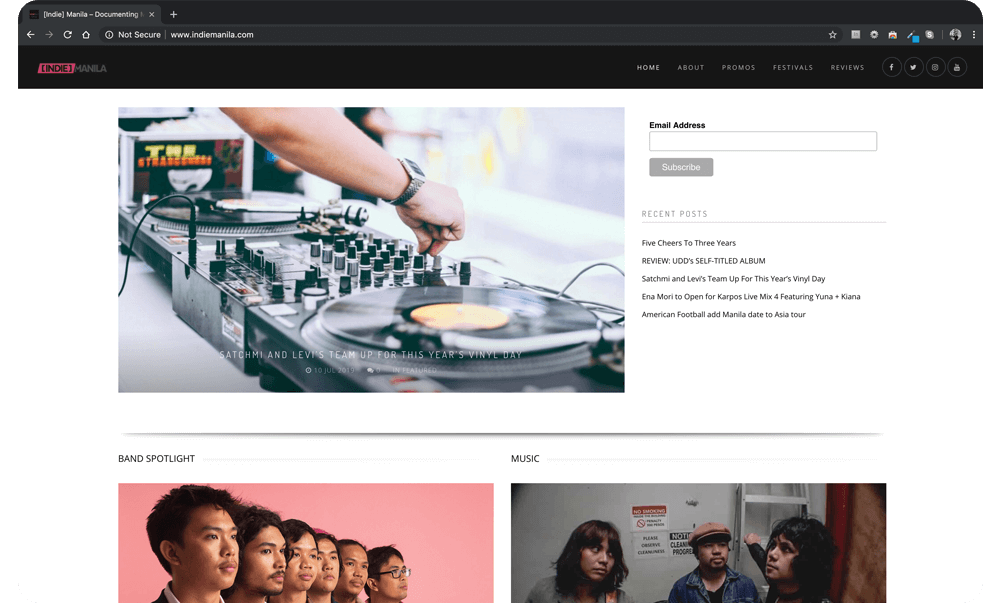Go to the About menu item
1000x603 pixels.
pyautogui.click(x=691, y=68)
